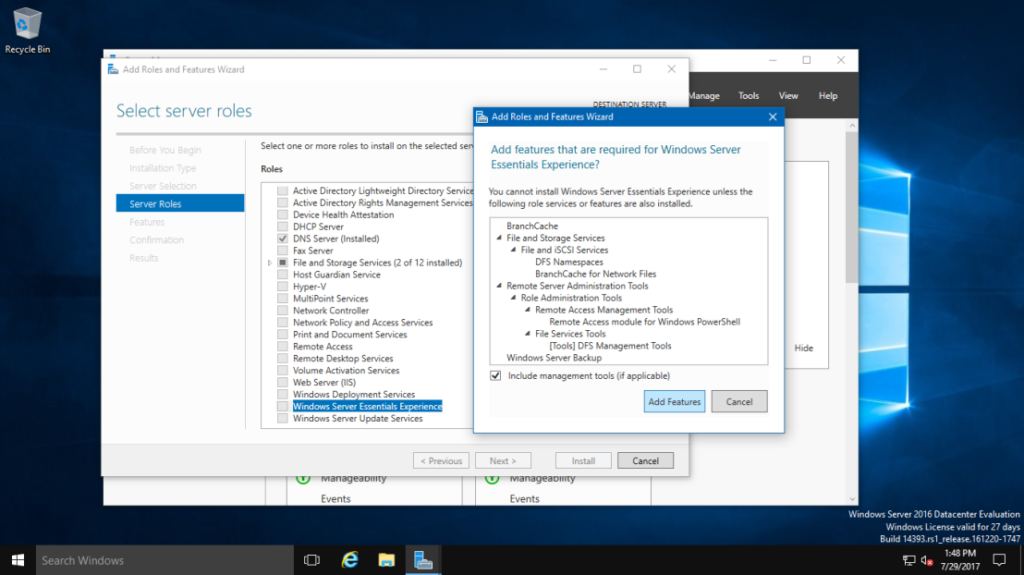Check the Fax Server role
Viewport: 1024px width, 575px height.
pos(282,251)
